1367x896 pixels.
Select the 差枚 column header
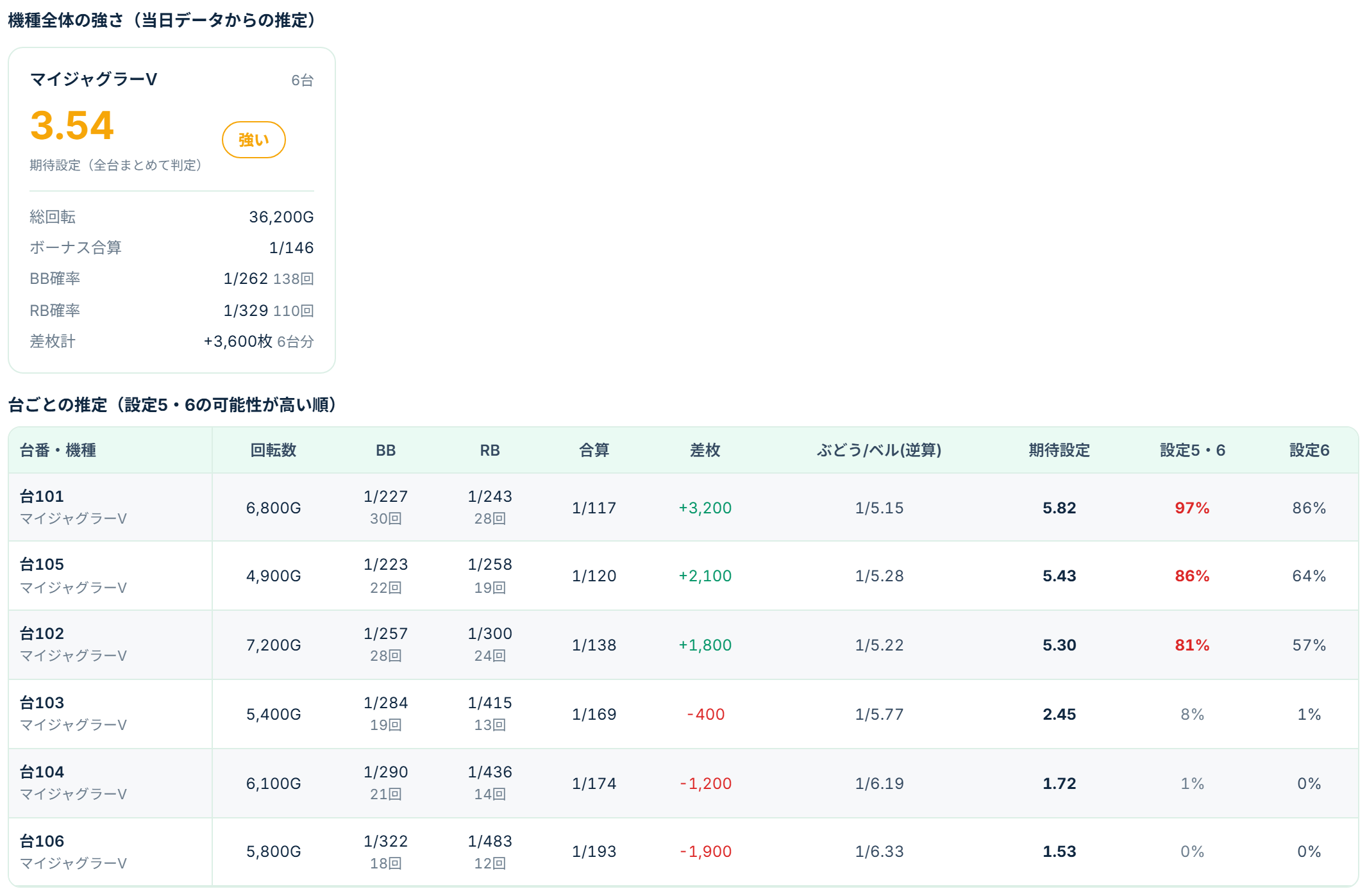click(x=705, y=450)
